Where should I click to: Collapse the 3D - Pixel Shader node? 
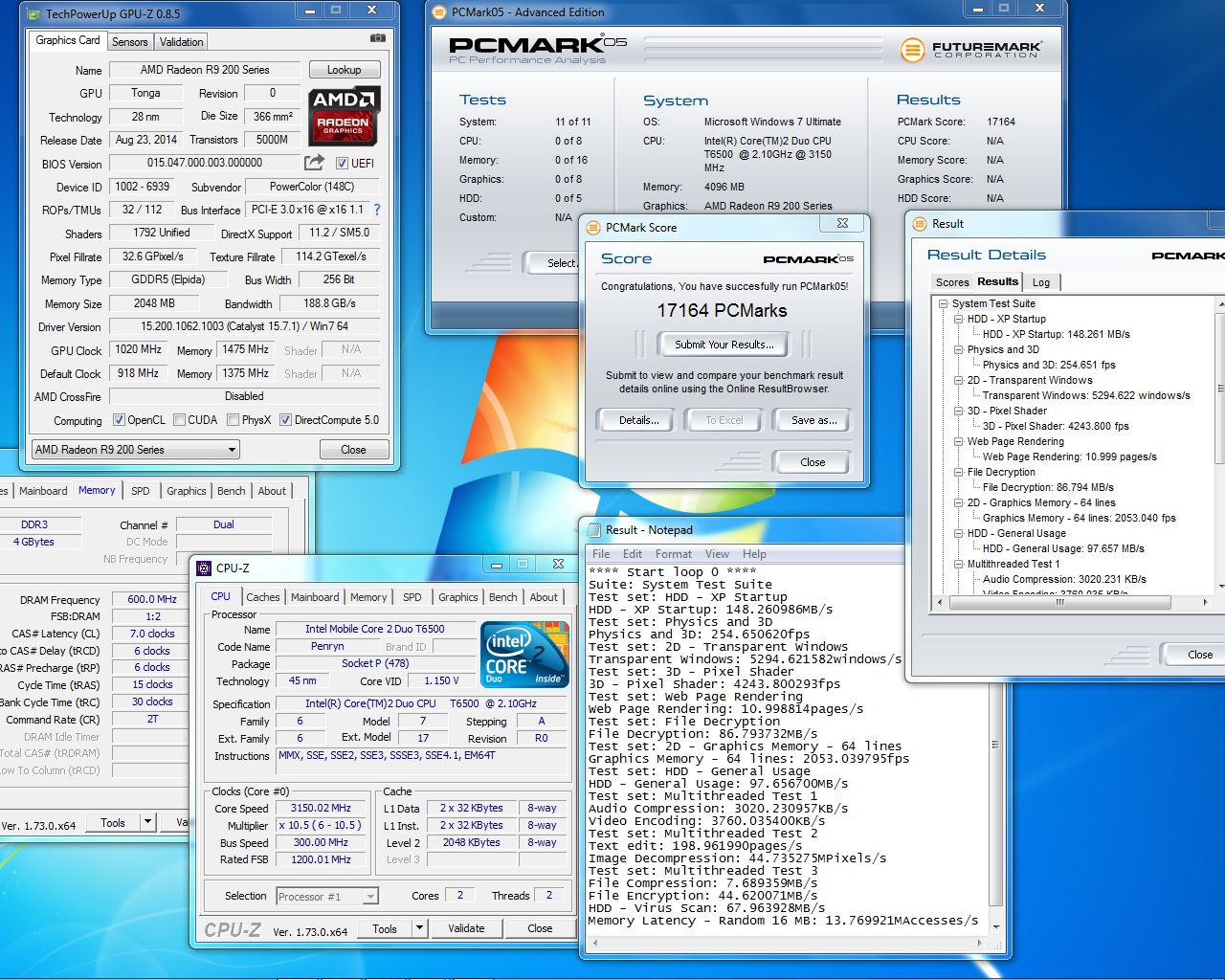pos(958,411)
